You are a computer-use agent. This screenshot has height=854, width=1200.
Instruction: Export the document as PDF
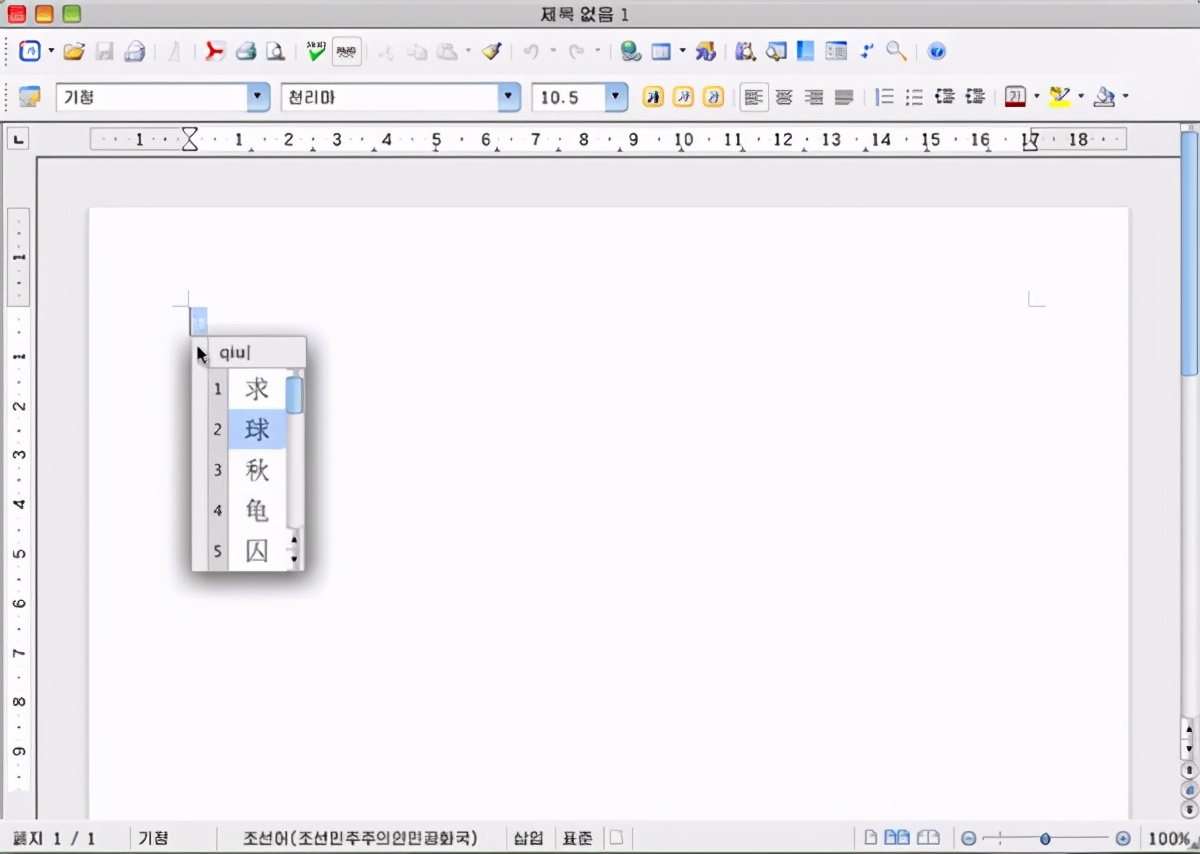[218, 51]
